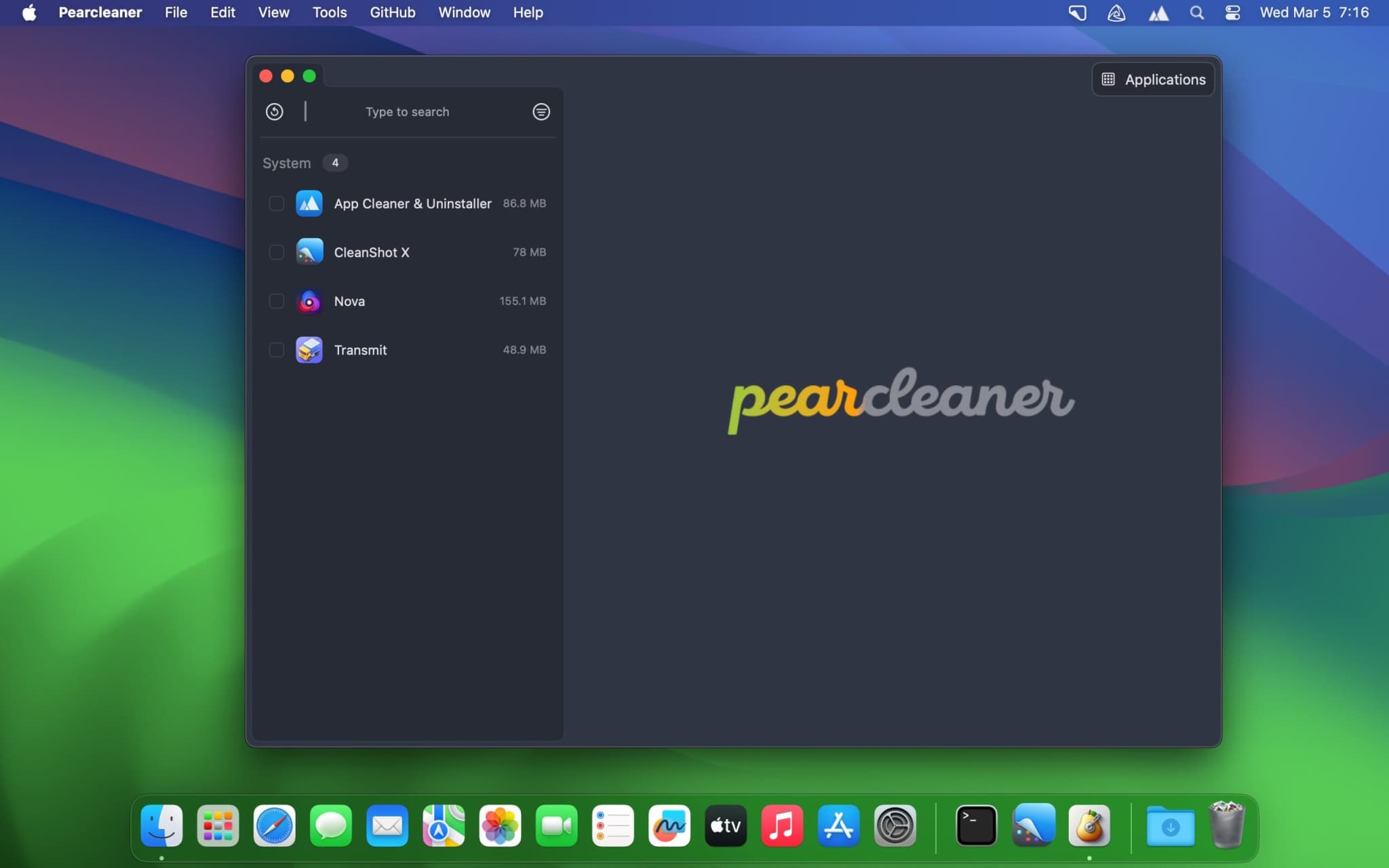Open App Store from the Dock
Screen dimensions: 1389x868
pos(838,826)
